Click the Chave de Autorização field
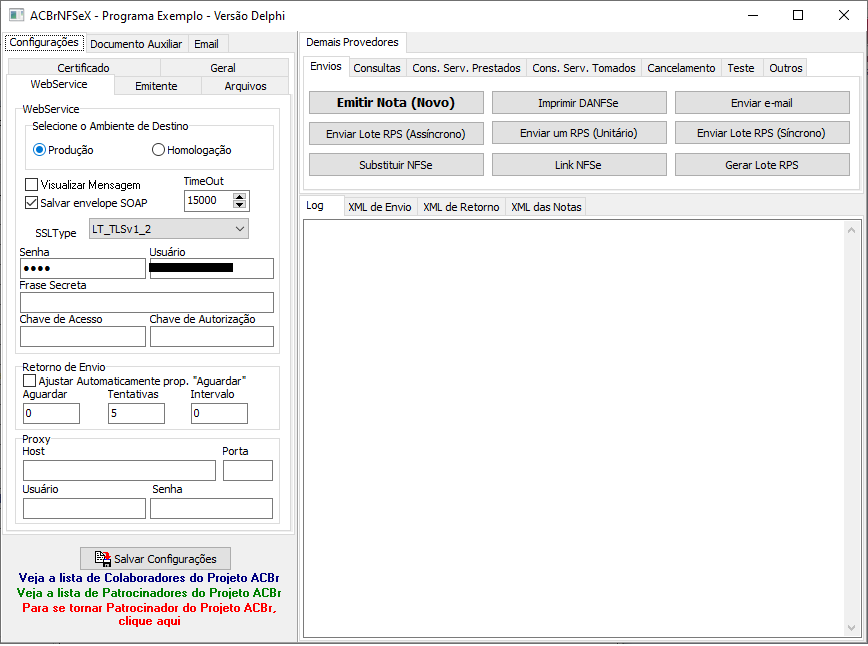Screen dimensions: 868x646 (211, 337)
